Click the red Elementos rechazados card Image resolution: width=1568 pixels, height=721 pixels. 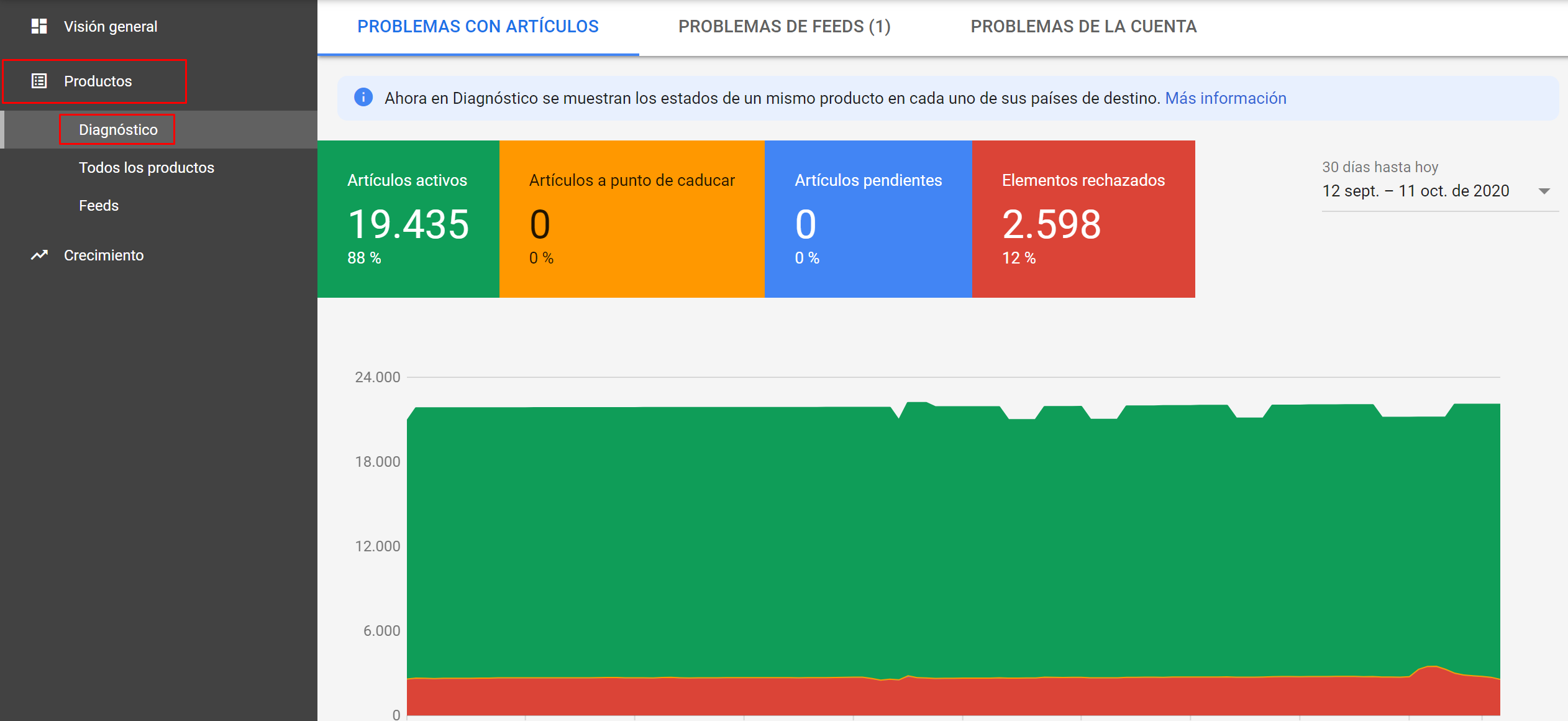coord(1083,219)
